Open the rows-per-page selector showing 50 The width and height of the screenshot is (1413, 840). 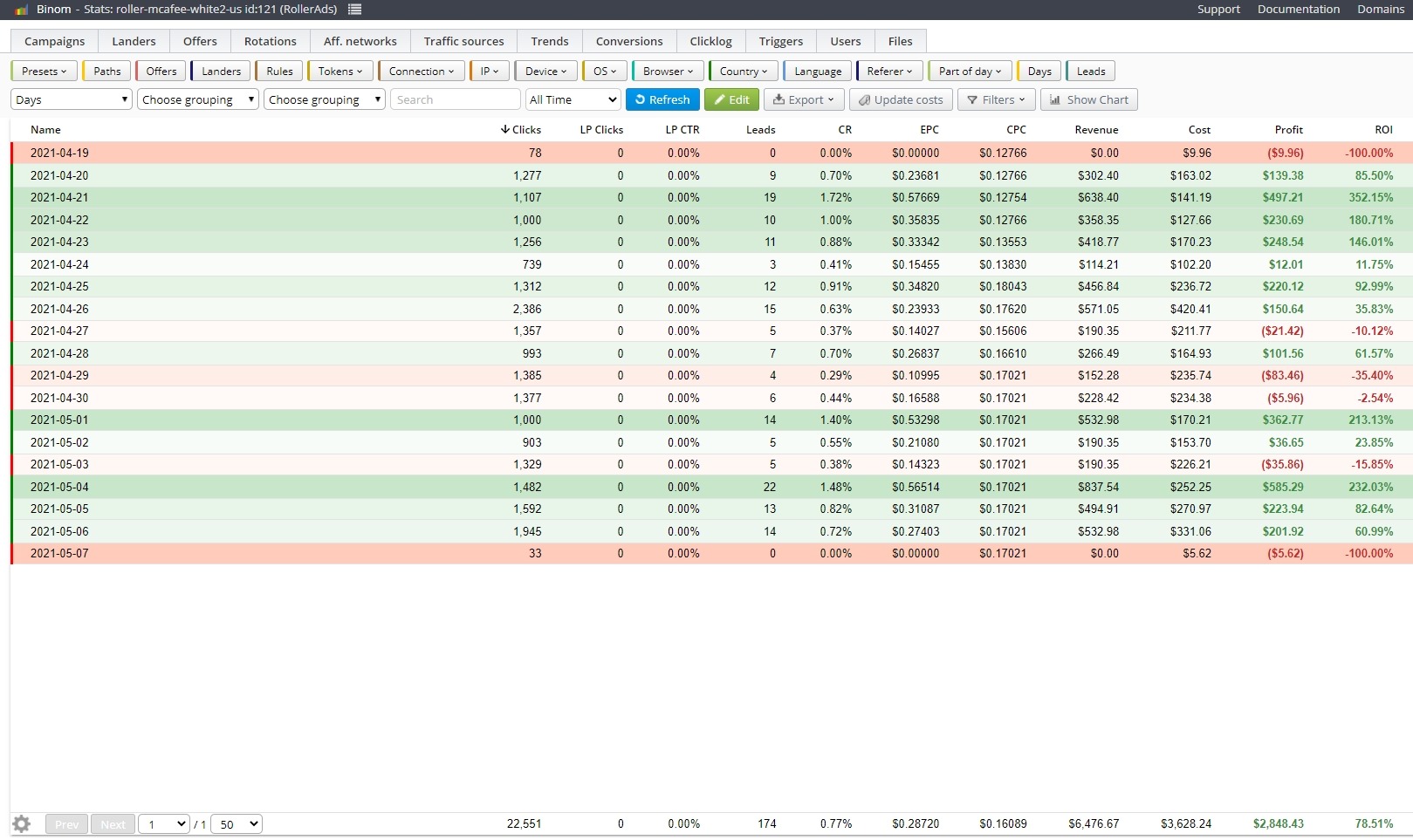pos(237,823)
